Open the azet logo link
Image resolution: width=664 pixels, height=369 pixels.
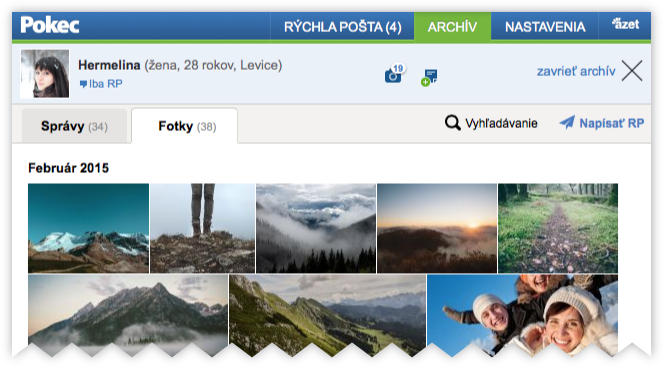[x=625, y=24]
